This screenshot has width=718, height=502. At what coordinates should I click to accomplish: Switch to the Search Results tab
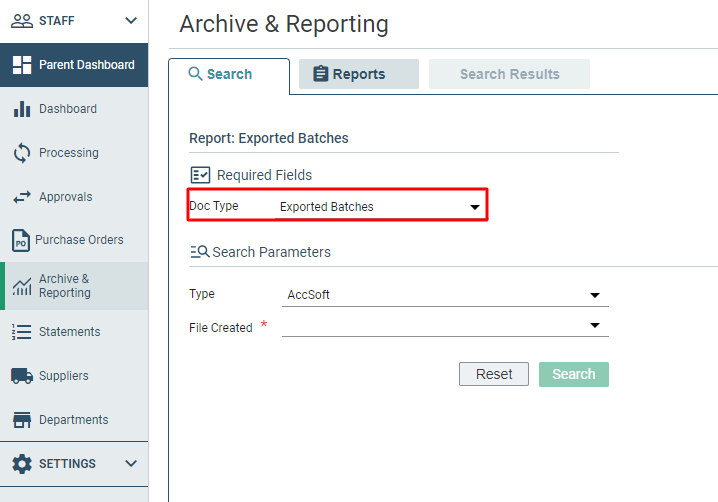click(x=509, y=74)
